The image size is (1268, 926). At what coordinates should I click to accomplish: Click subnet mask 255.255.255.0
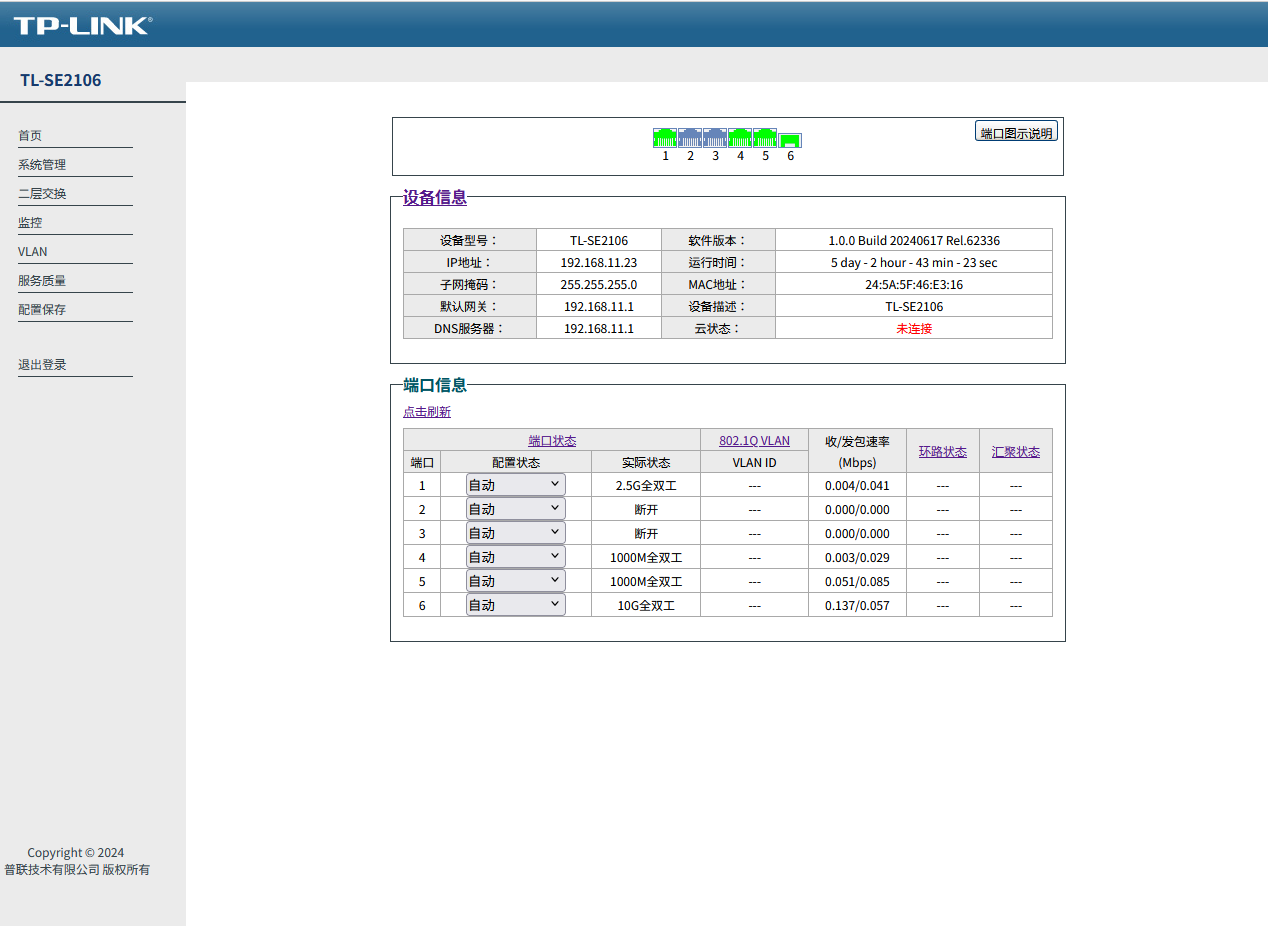tap(599, 284)
